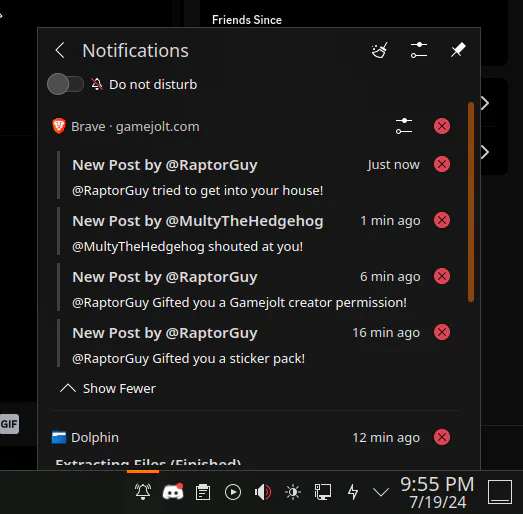Open Discord from the system tray

tap(173, 492)
